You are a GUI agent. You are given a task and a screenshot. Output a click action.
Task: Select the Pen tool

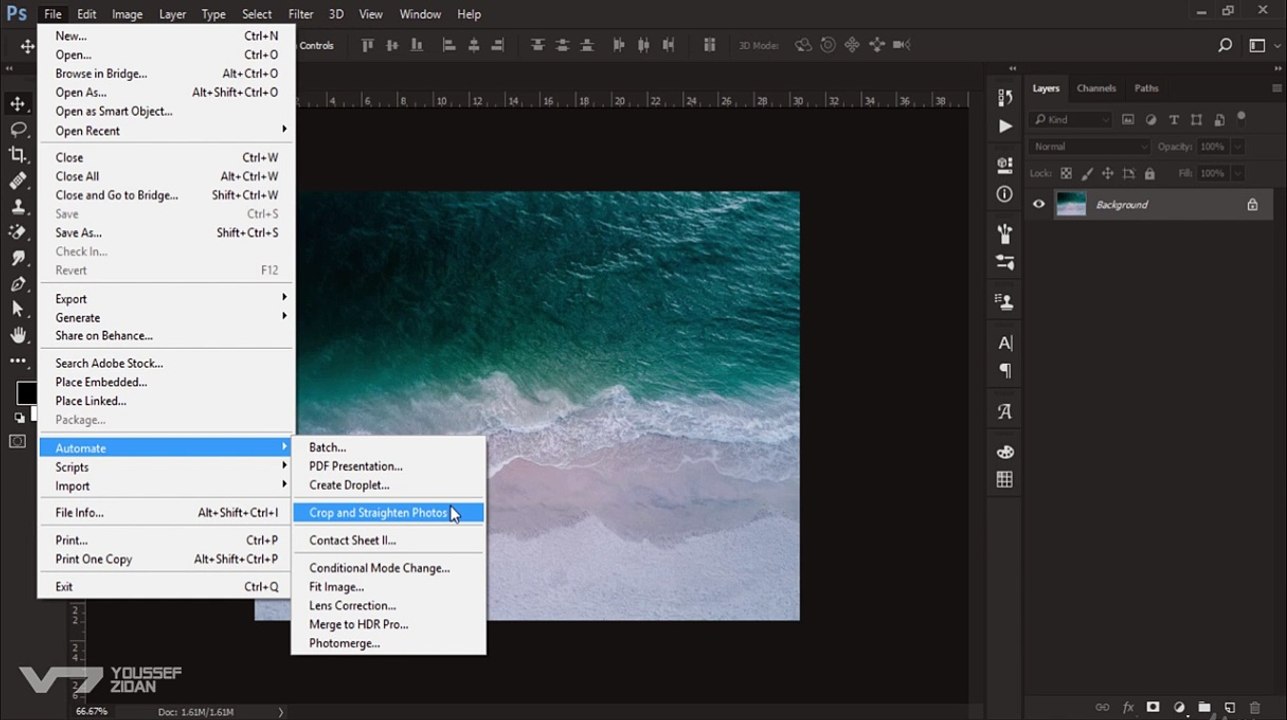[x=18, y=284]
